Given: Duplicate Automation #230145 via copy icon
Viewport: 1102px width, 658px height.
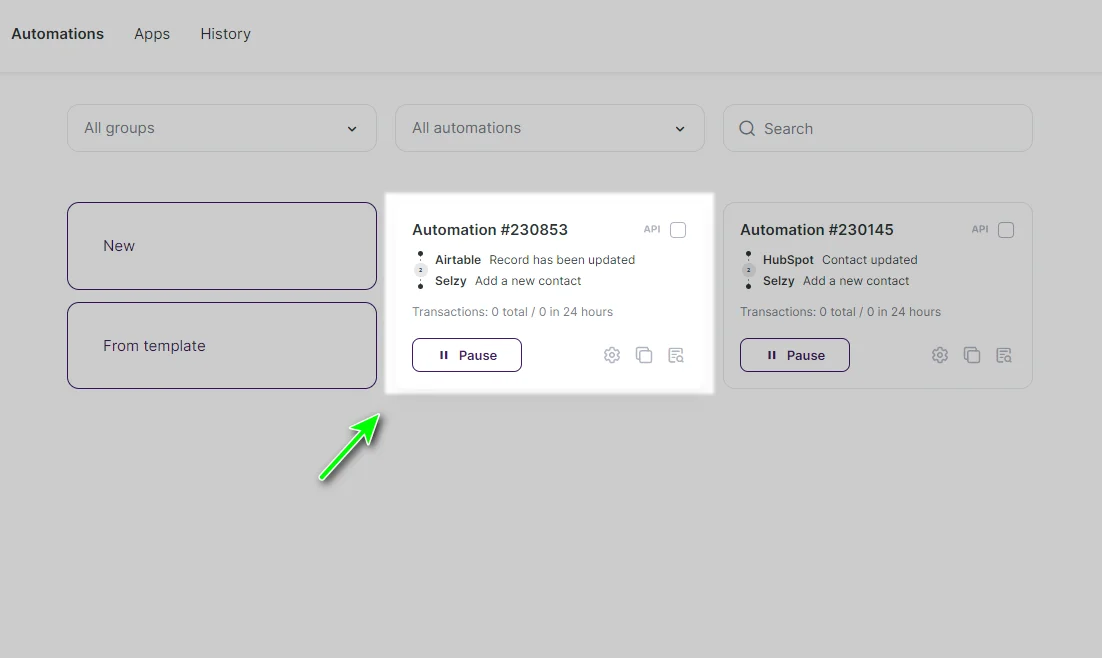Looking at the screenshot, I should [x=972, y=354].
